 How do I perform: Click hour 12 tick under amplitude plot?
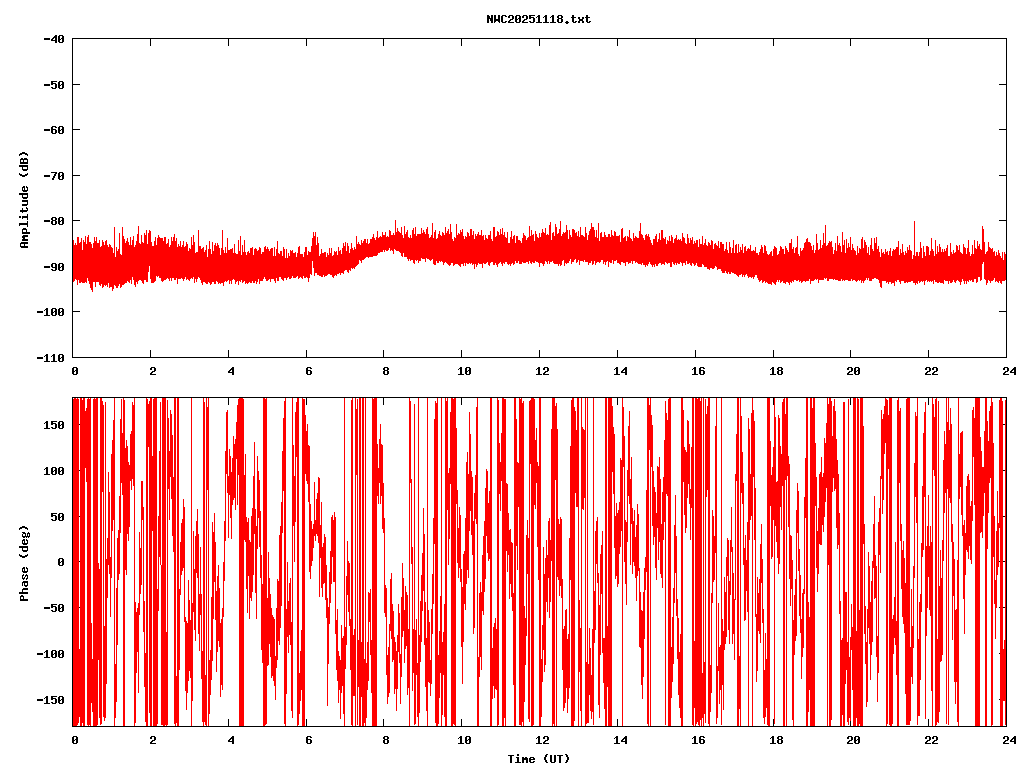point(540,371)
